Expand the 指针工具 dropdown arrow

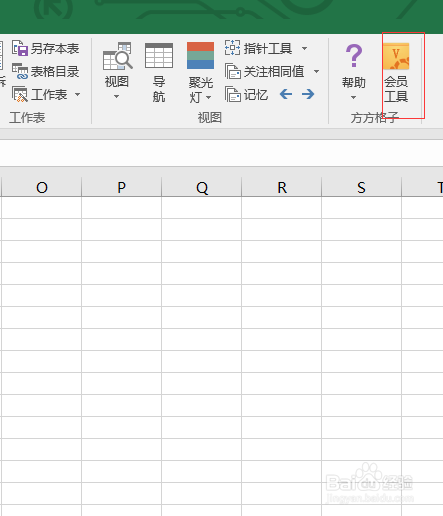pos(304,48)
